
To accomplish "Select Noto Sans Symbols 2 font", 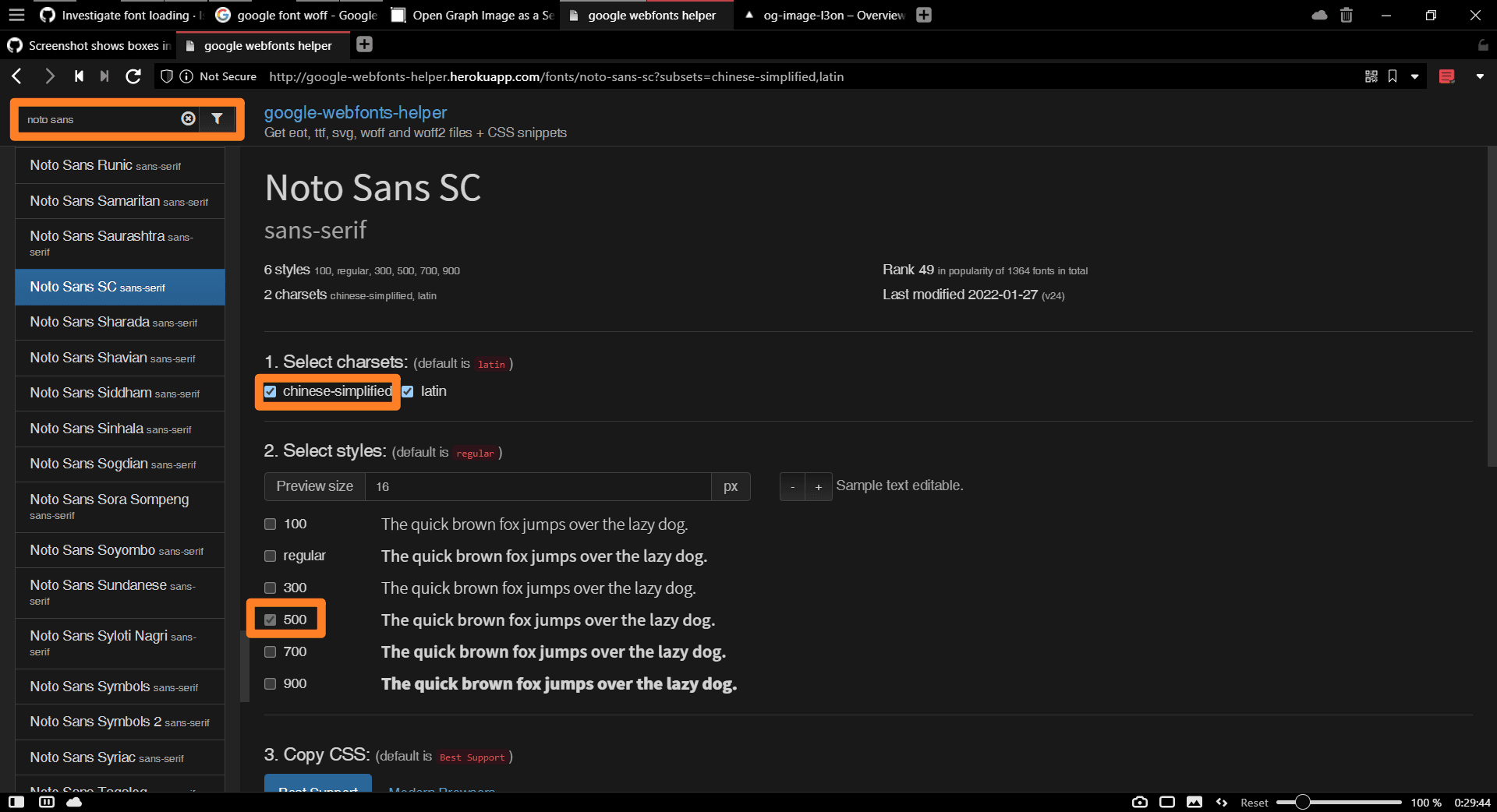I will coord(120,722).
